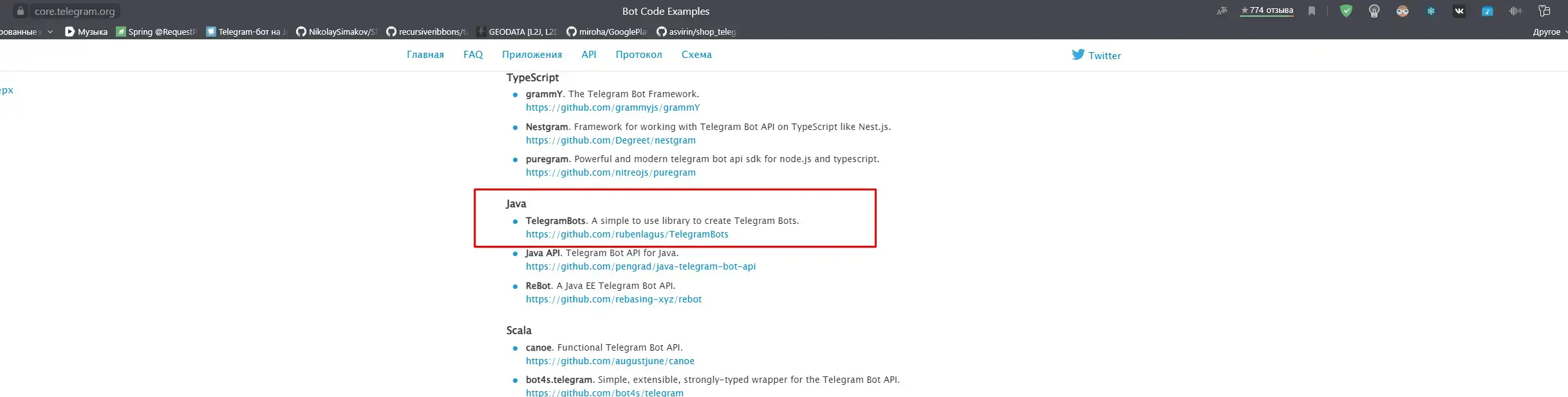Open the asvirin/shop_teleg bookmark

click(x=696, y=32)
